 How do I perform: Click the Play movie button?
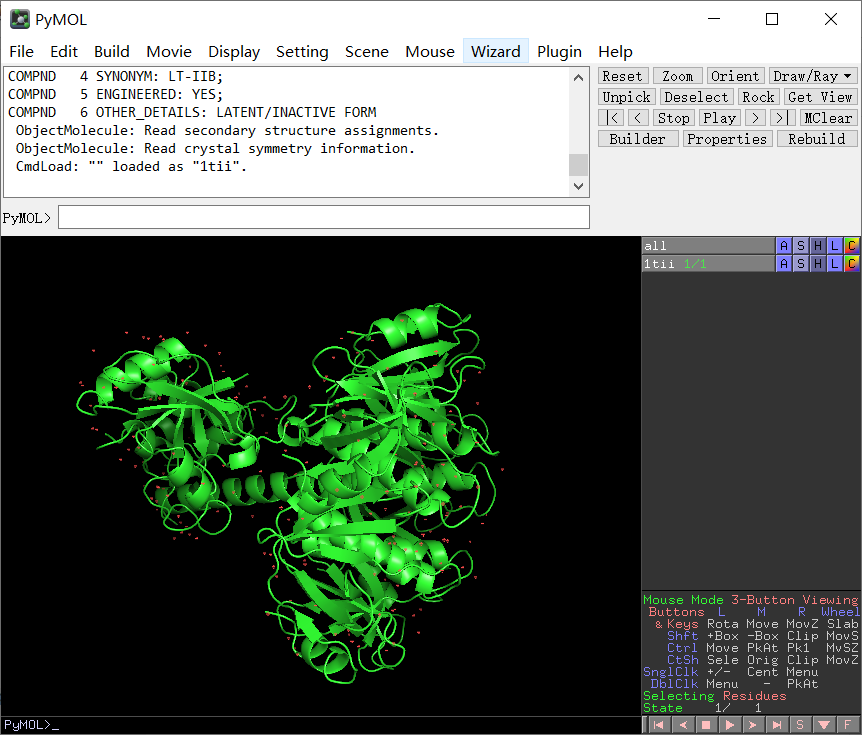[720, 118]
